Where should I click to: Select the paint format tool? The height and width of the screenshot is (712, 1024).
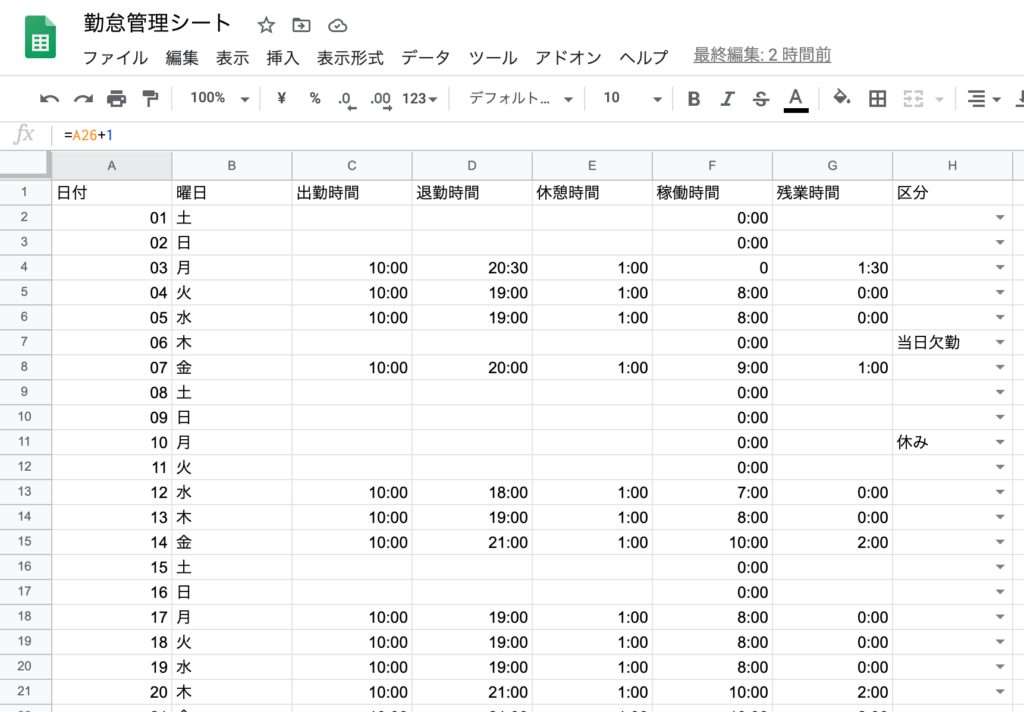[150, 99]
